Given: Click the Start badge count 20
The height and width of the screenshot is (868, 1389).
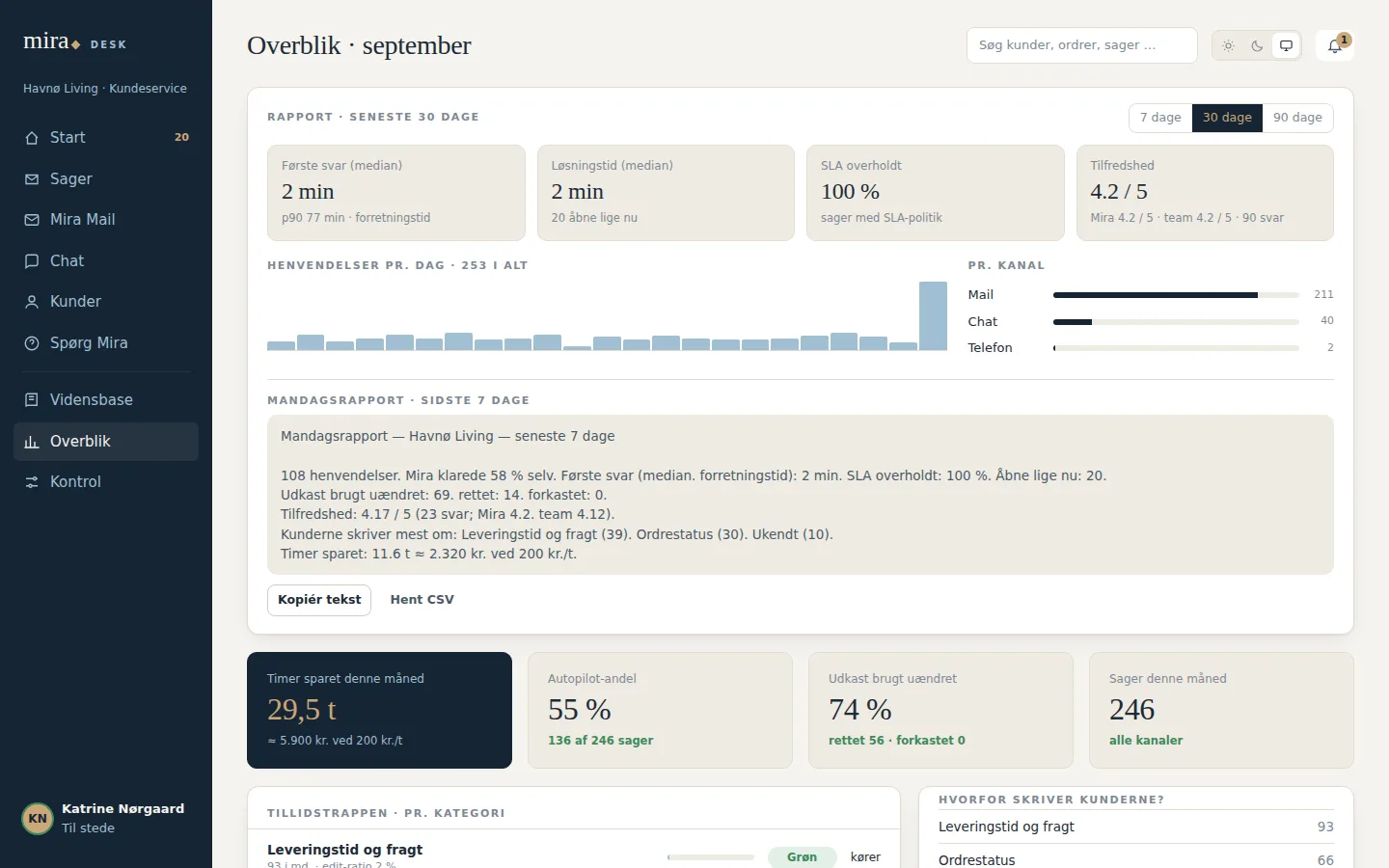Looking at the screenshot, I should tap(181, 138).
